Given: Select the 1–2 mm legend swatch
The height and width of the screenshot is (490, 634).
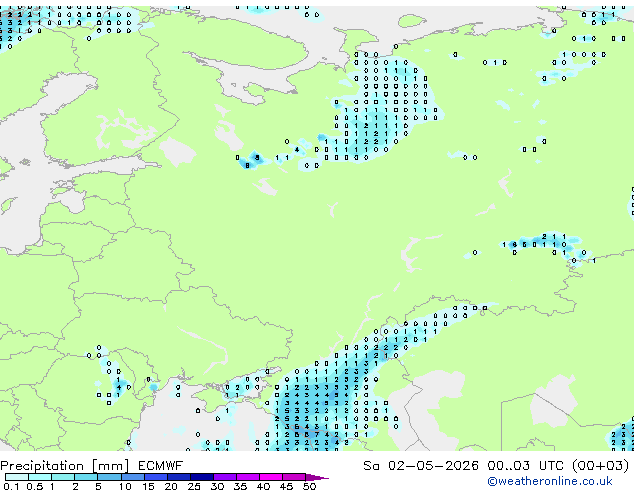Looking at the screenshot, I should [x=63, y=477].
